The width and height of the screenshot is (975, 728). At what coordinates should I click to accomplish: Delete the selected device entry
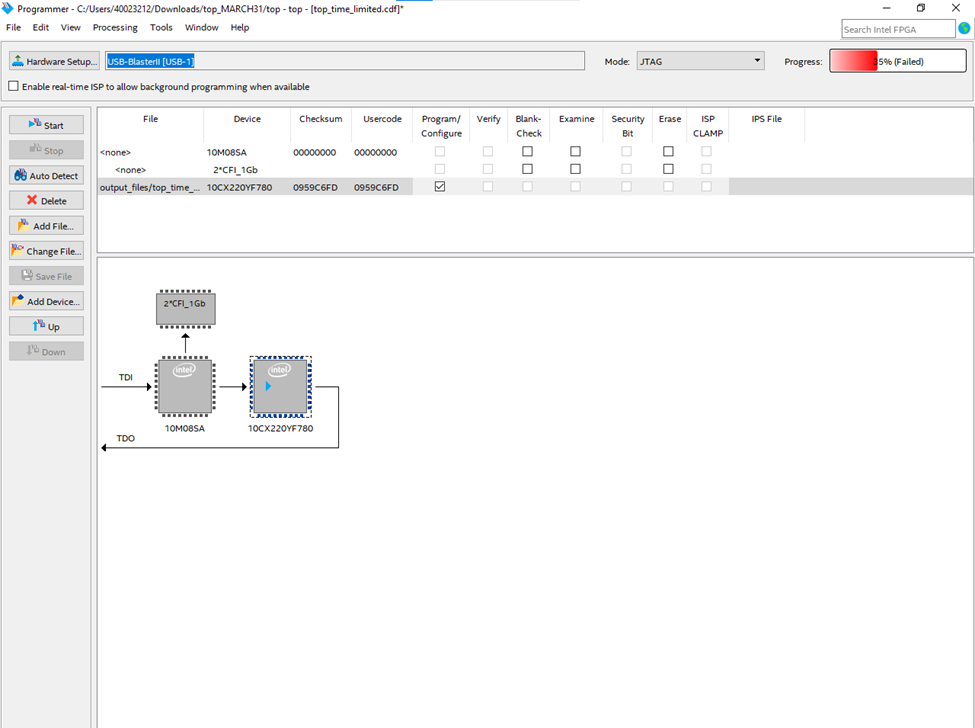tap(46, 200)
